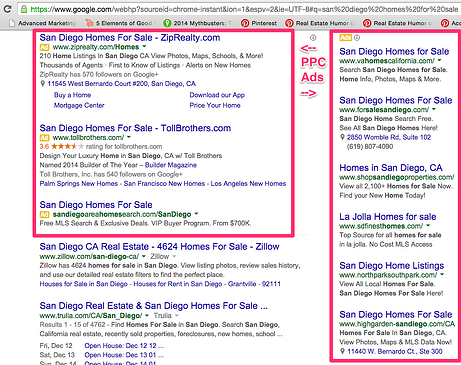Screen dimensions: 461x365
Task: Open the first Real Estate Humor bookmark
Action: (x=320, y=23)
